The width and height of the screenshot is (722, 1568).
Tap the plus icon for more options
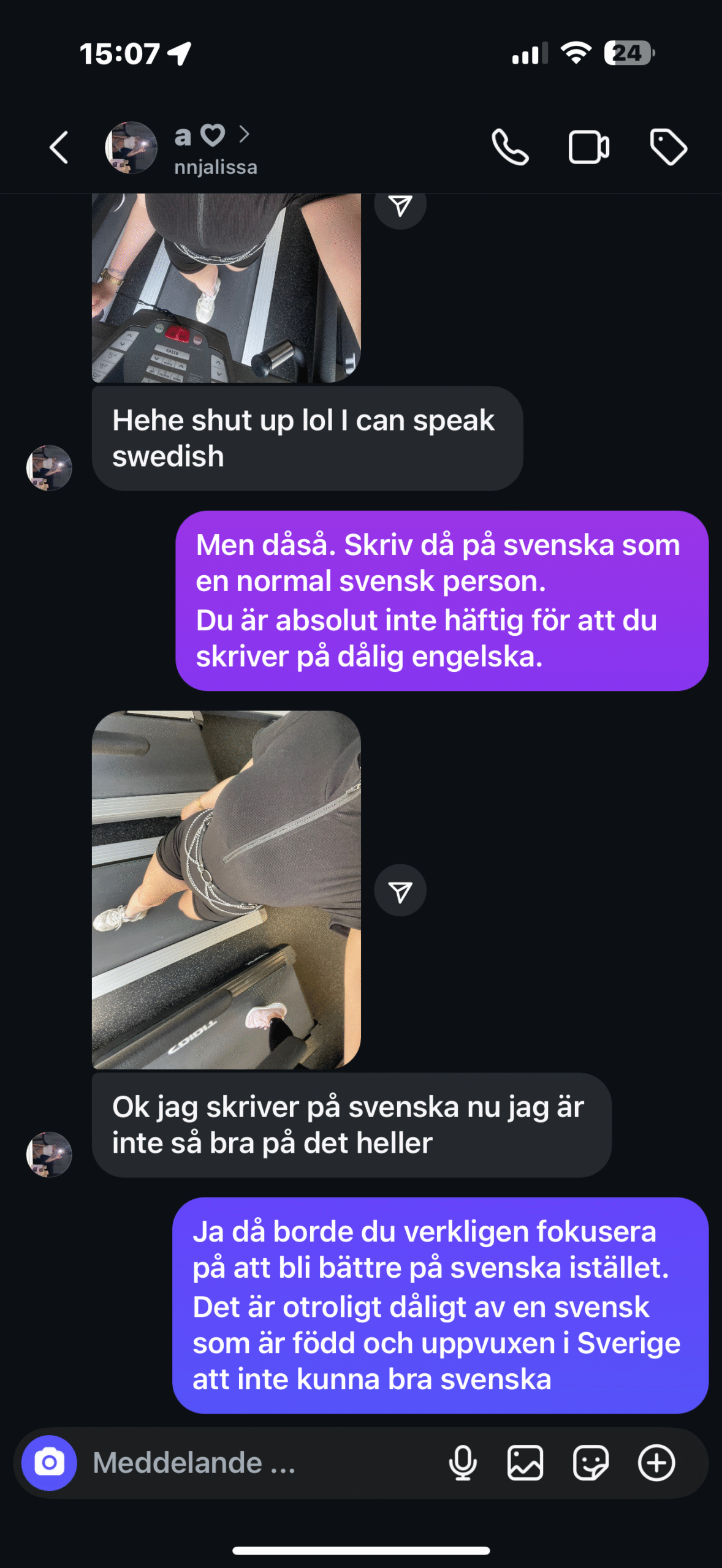click(x=656, y=1463)
